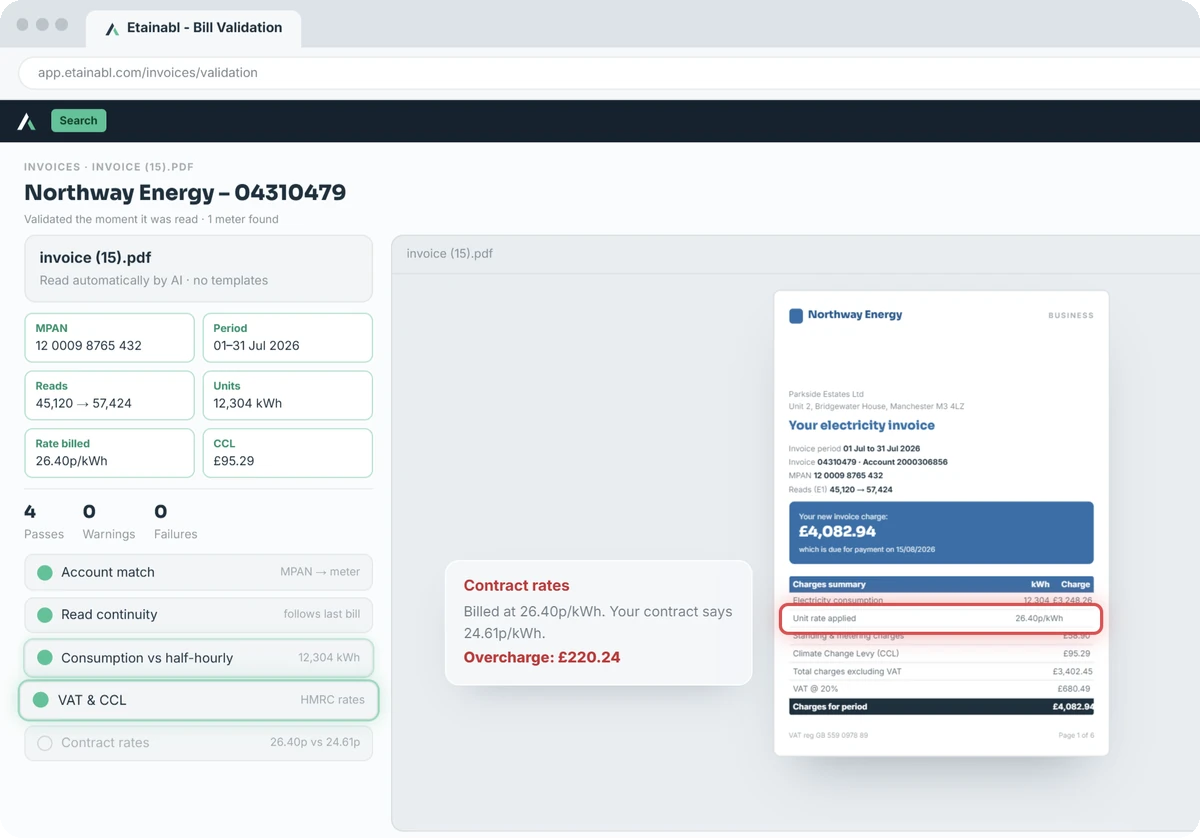Select the Units card
Screen dimensions: 1200x838
[288, 395]
